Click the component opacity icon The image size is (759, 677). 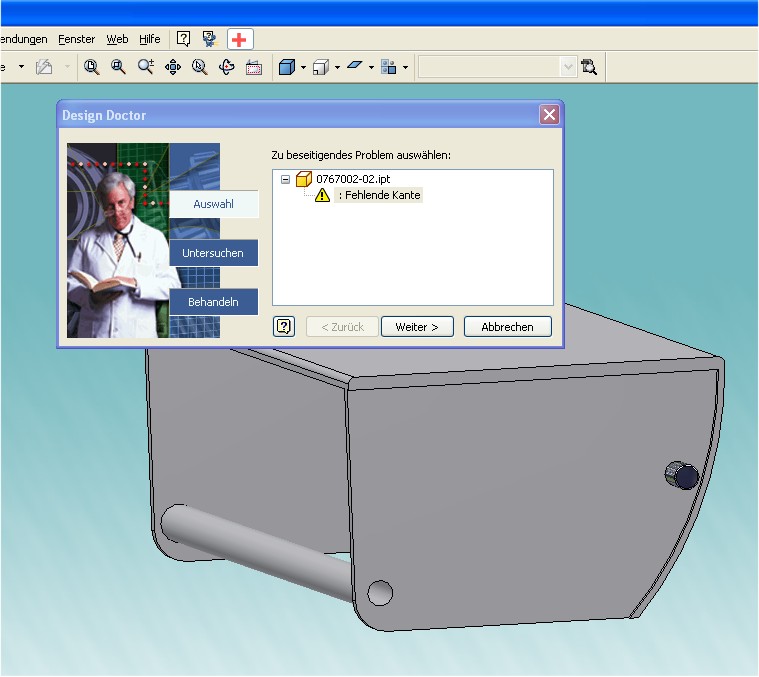[389, 67]
